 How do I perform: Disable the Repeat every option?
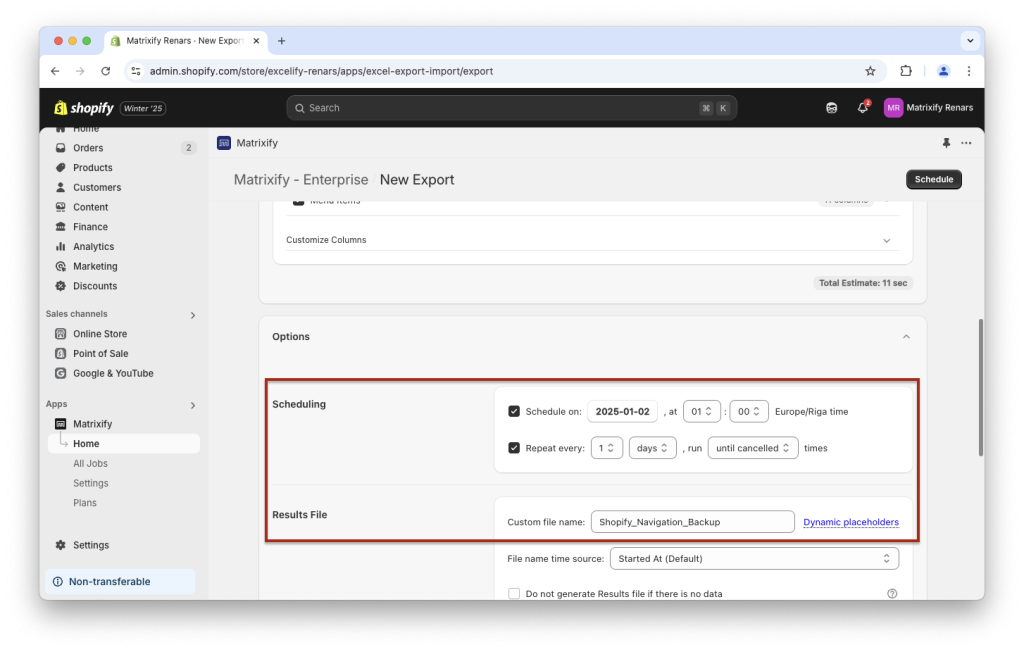click(x=514, y=447)
